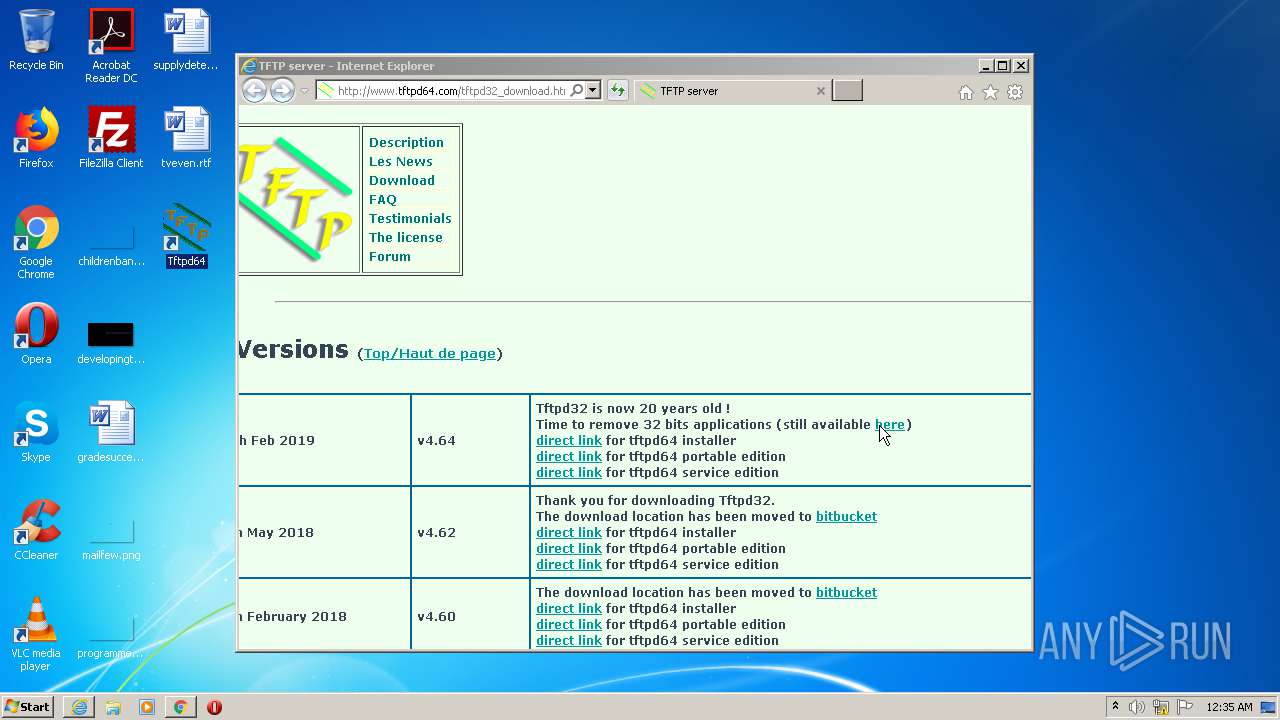Open Skype desktop shortcut

[36, 432]
